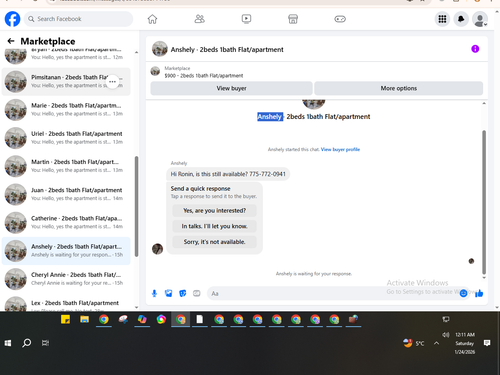Show hidden tray icons chevron
Viewport: 500px width, 375px height.
tap(436, 343)
